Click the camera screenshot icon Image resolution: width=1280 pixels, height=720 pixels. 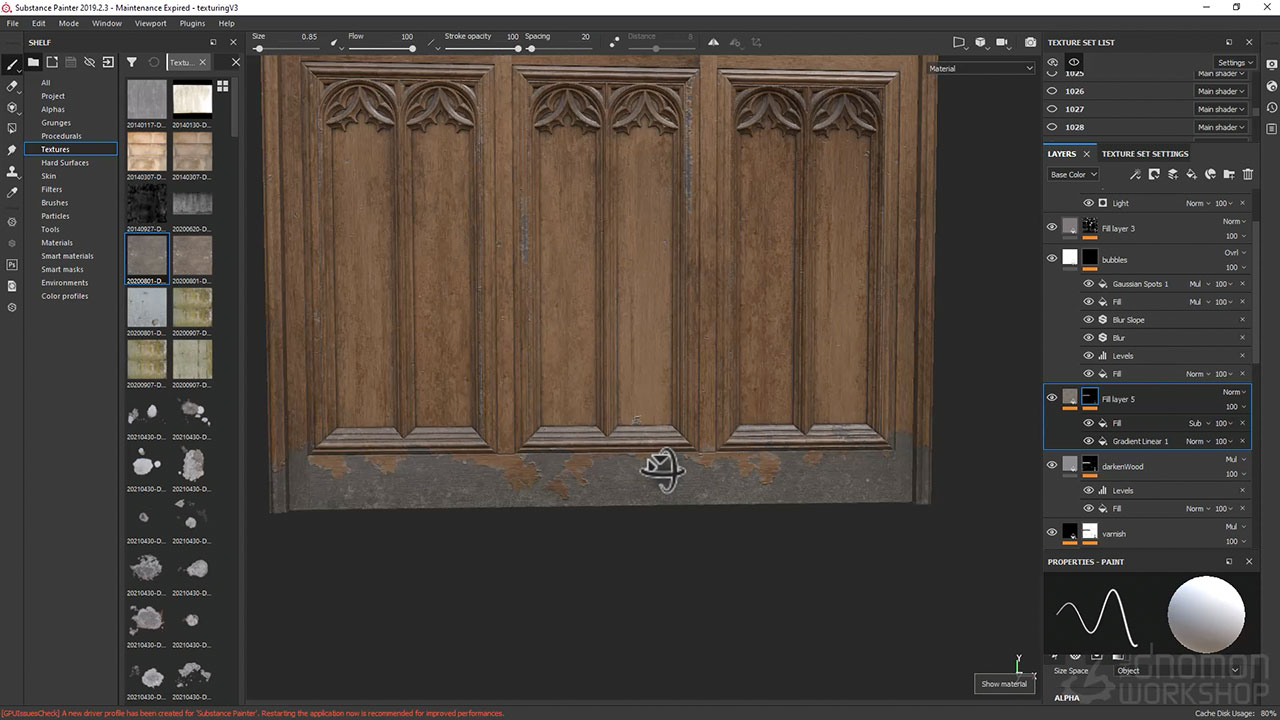[1030, 43]
